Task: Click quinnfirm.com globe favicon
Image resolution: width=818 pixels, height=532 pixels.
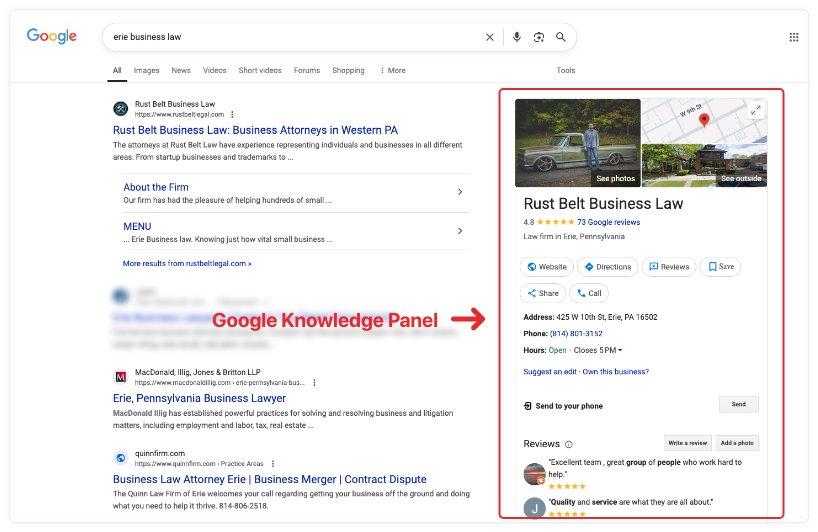Action: pos(121,458)
